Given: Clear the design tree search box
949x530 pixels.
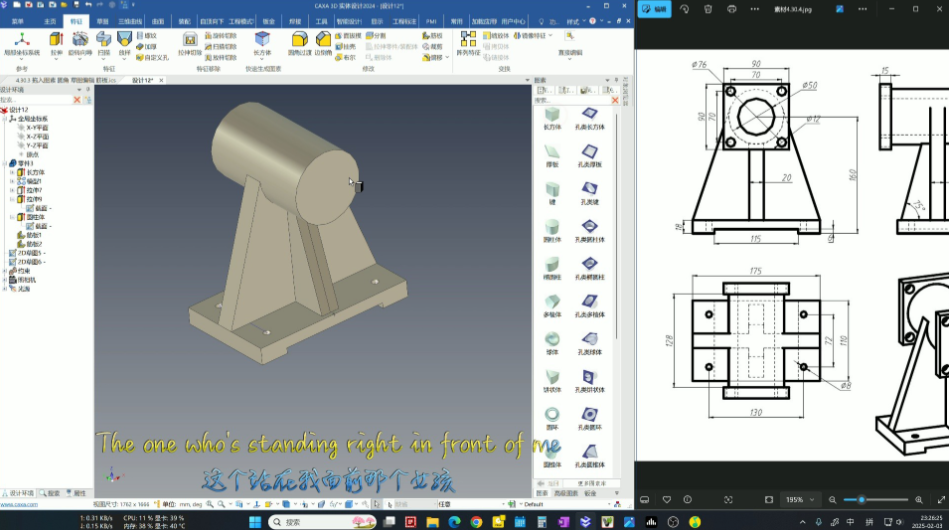Looking at the screenshot, I should point(77,100).
